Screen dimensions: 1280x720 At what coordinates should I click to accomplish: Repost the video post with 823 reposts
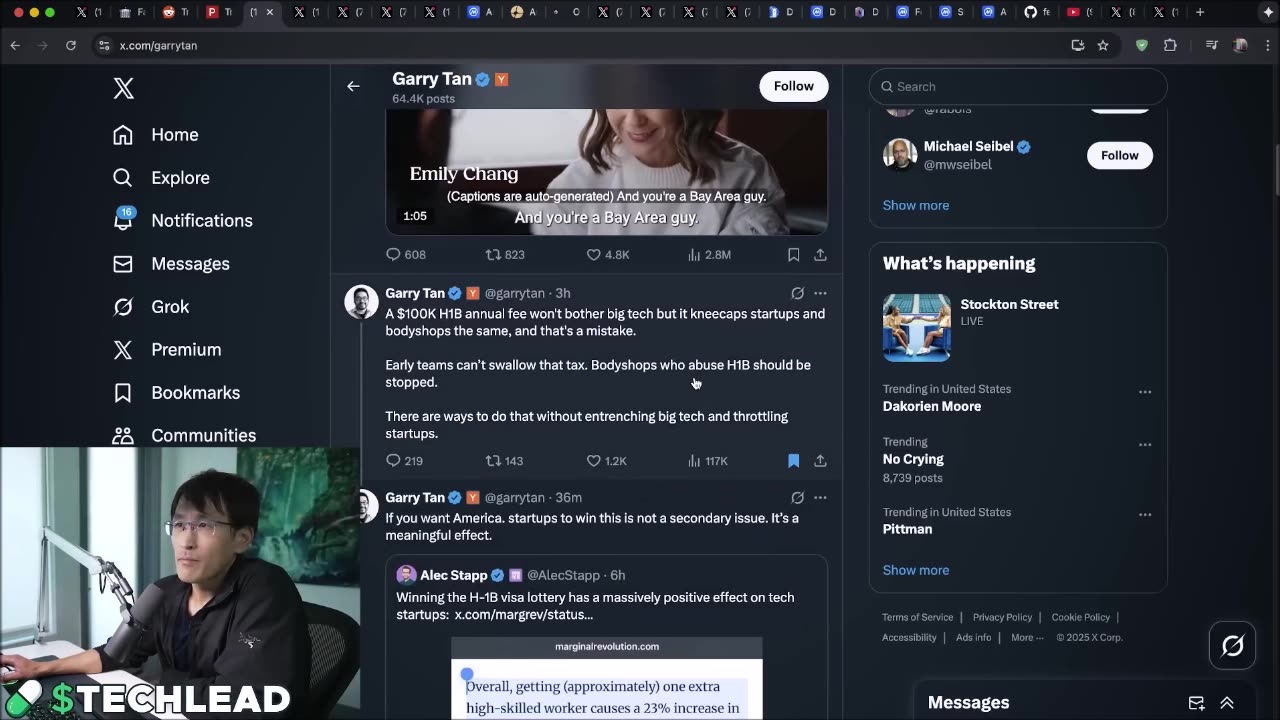(505, 255)
